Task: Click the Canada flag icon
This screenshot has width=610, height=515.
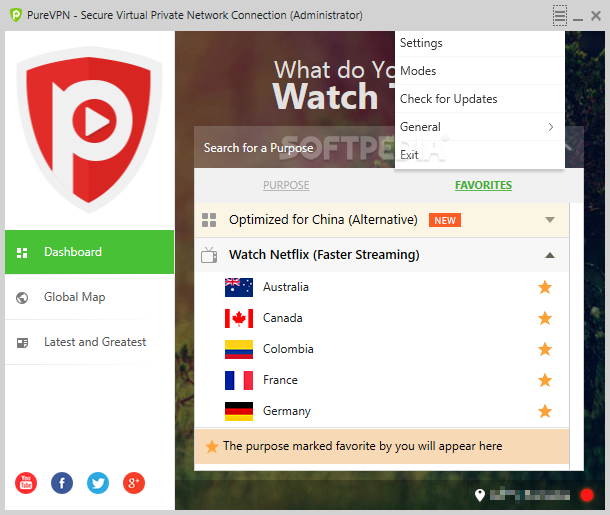Action: [x=239, y=319]
